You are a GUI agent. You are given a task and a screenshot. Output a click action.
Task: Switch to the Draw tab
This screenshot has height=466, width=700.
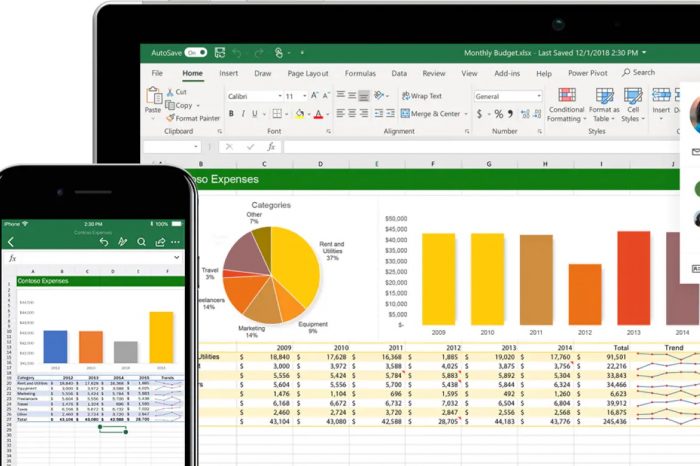[x=262, y=73]
